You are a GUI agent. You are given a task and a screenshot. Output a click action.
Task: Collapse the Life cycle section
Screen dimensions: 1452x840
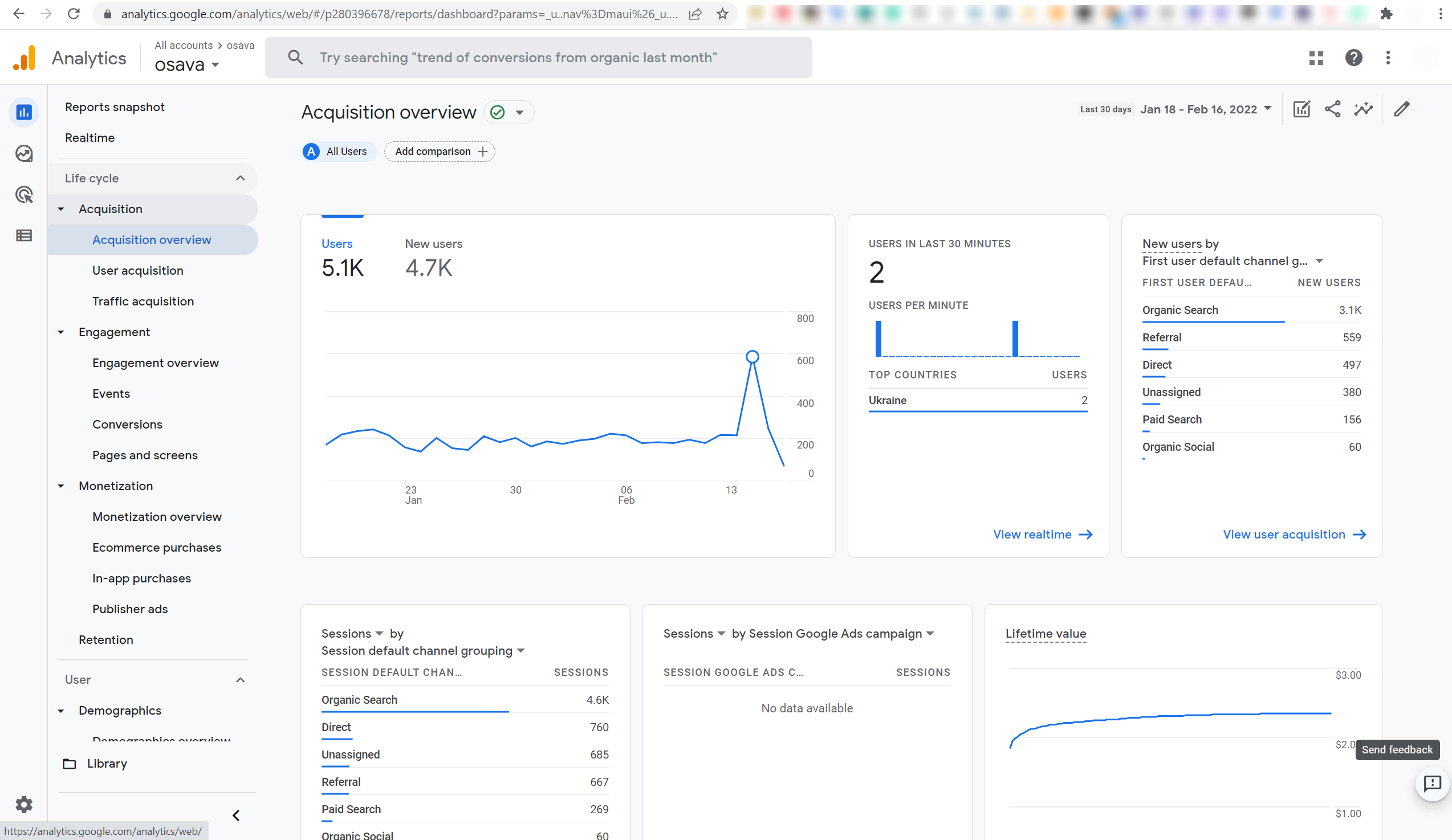point(240,178)
